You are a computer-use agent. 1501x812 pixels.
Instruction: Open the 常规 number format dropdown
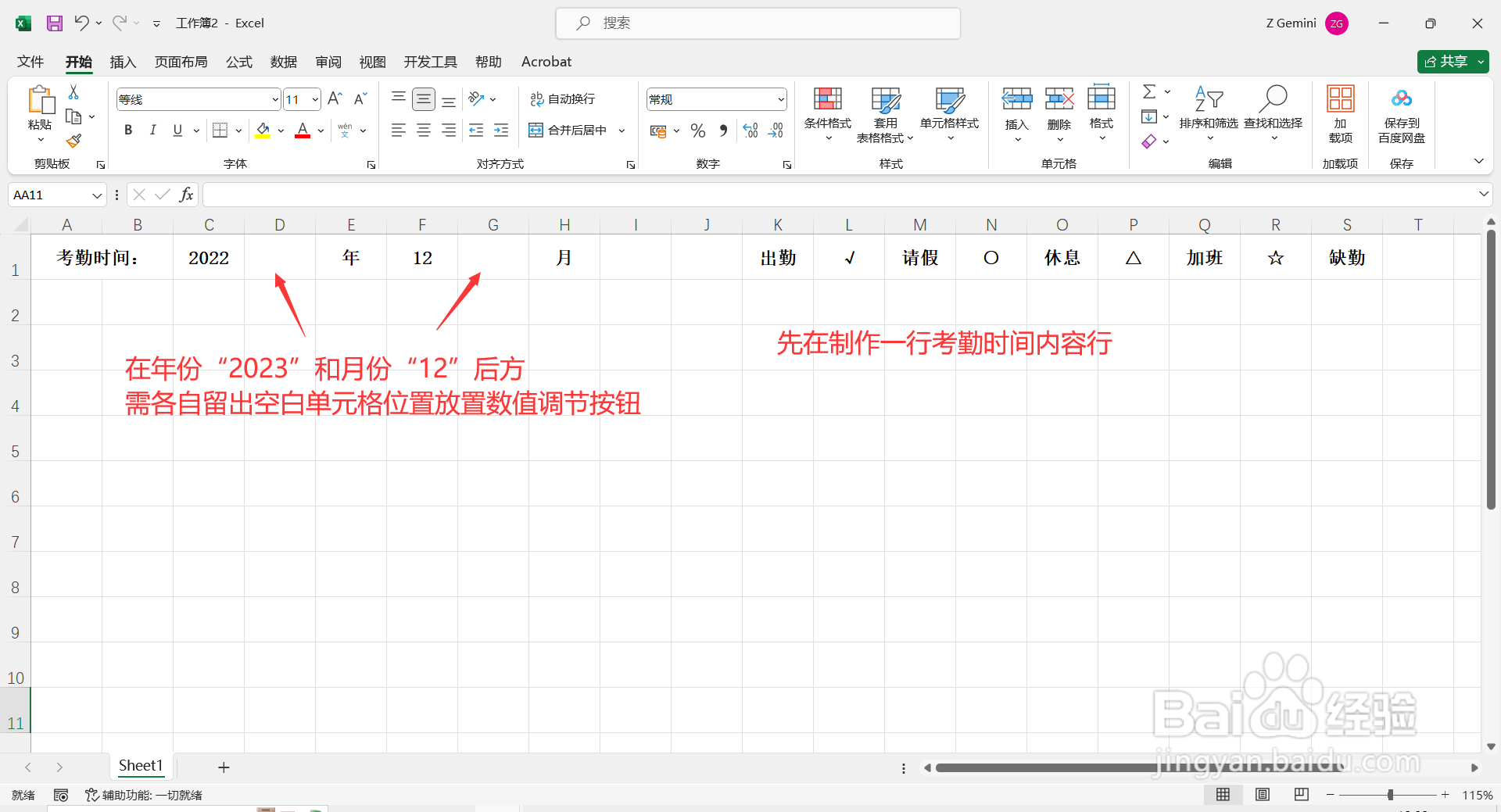tap(780, 99)
